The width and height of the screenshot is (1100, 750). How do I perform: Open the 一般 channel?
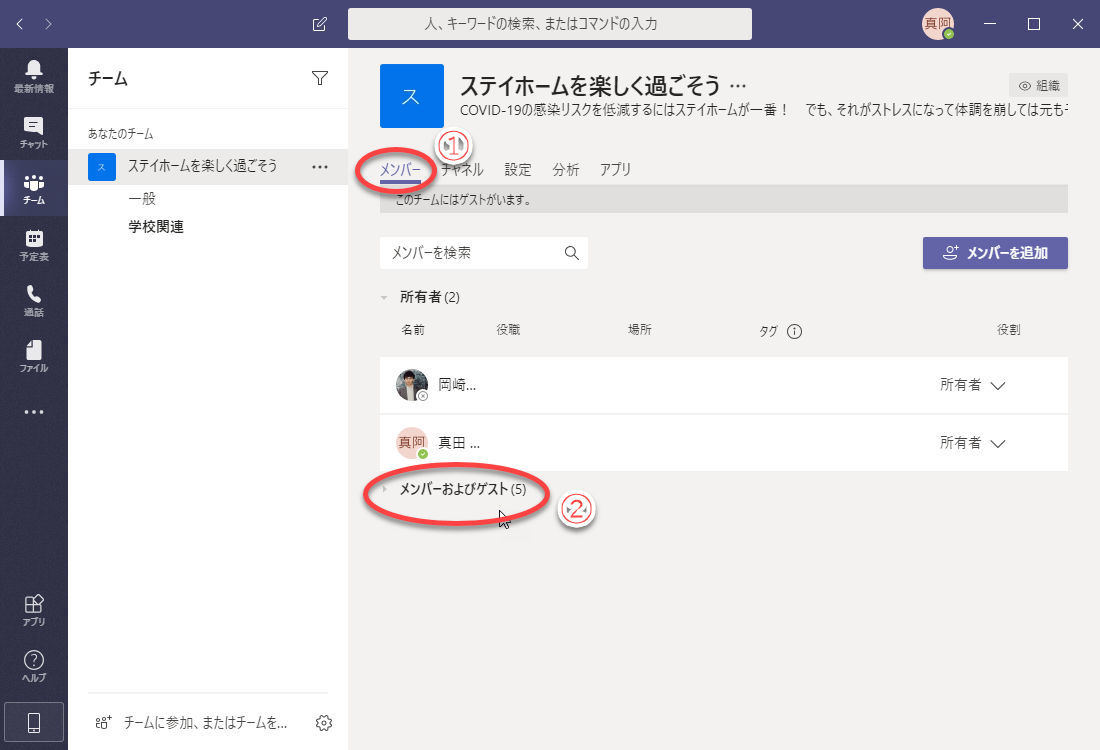pyautogui.click(x=142, y=199)
